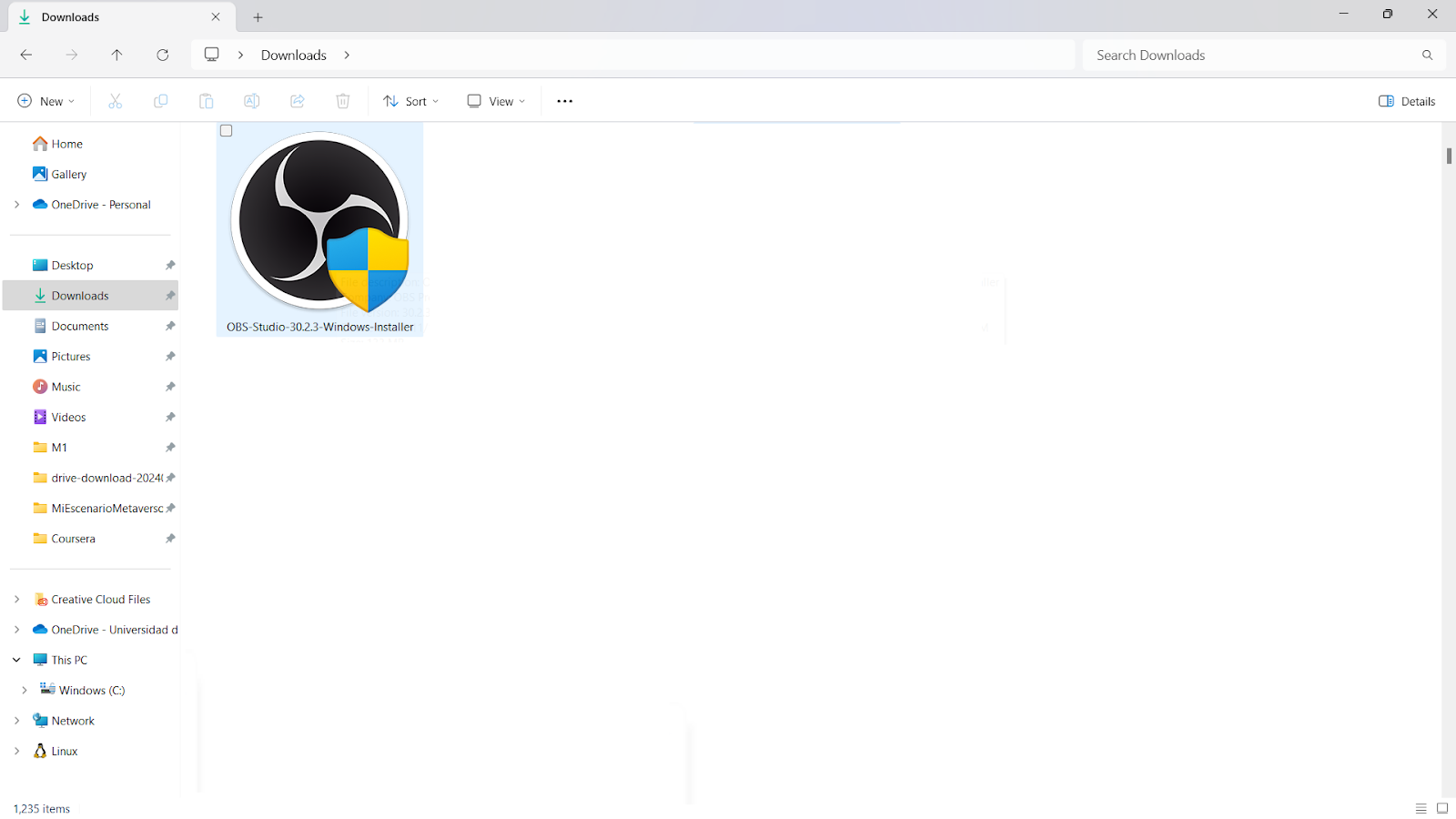1456x819 pixels.
Task: Click chevron before Downloads in address bar
Action: [240, 55]
